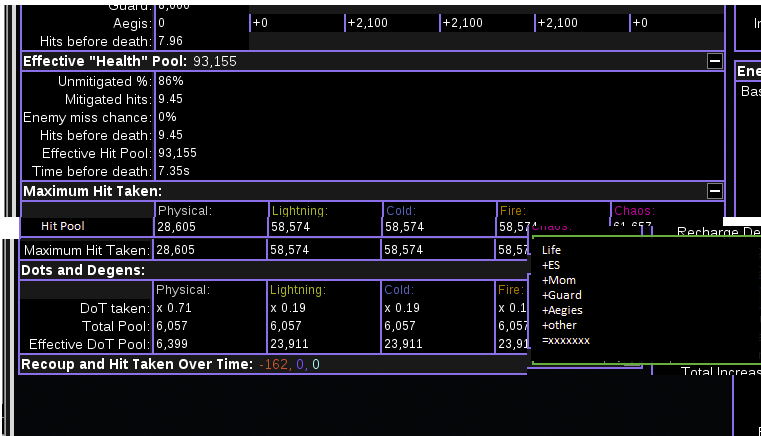This screenshot has width=761, height=436.
Task: Click the Effective Hit Pool label
Action: point(97,153)
